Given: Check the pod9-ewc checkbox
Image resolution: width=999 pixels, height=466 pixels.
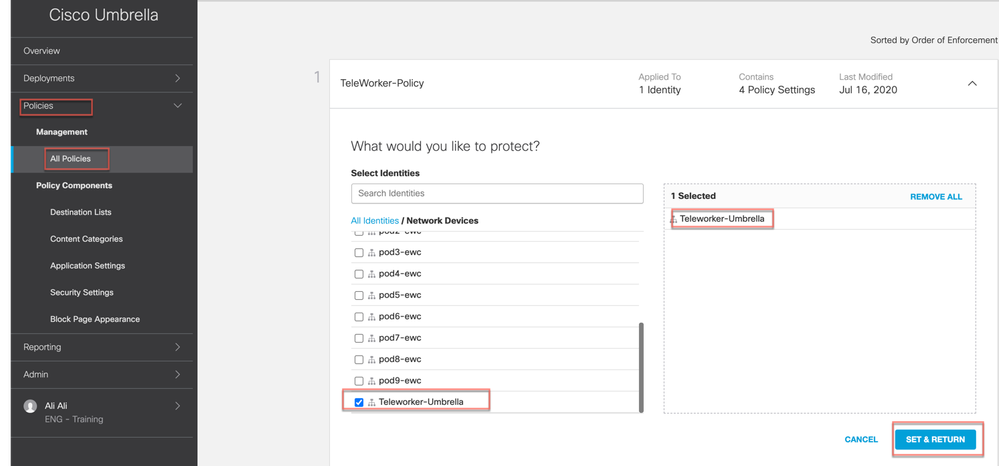Looking at the screenshot, I should coord(359,381).
